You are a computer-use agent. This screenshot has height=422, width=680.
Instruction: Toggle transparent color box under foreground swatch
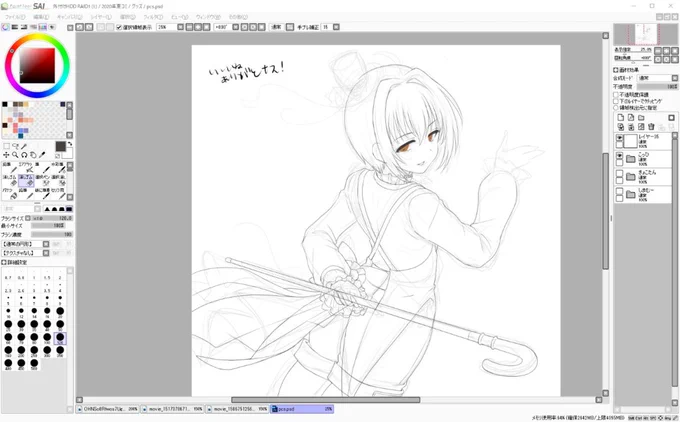pos(58,155)
